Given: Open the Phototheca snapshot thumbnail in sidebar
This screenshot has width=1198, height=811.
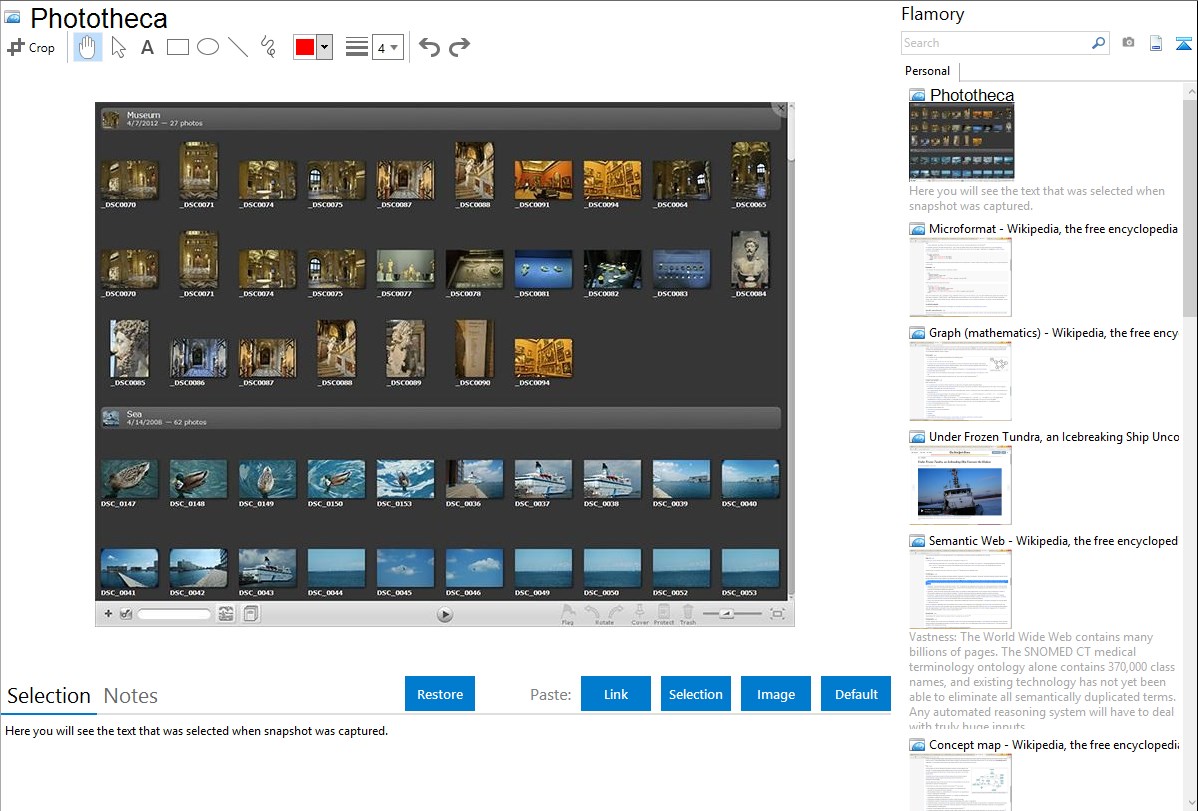Looking at the screenshot, I should pyautogui.click(x=961, y=142).
